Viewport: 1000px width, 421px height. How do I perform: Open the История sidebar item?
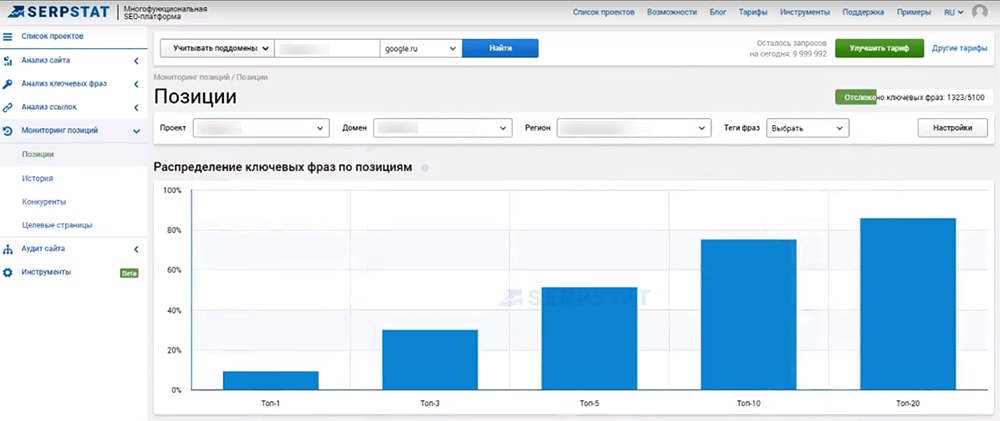pos(37,178)
